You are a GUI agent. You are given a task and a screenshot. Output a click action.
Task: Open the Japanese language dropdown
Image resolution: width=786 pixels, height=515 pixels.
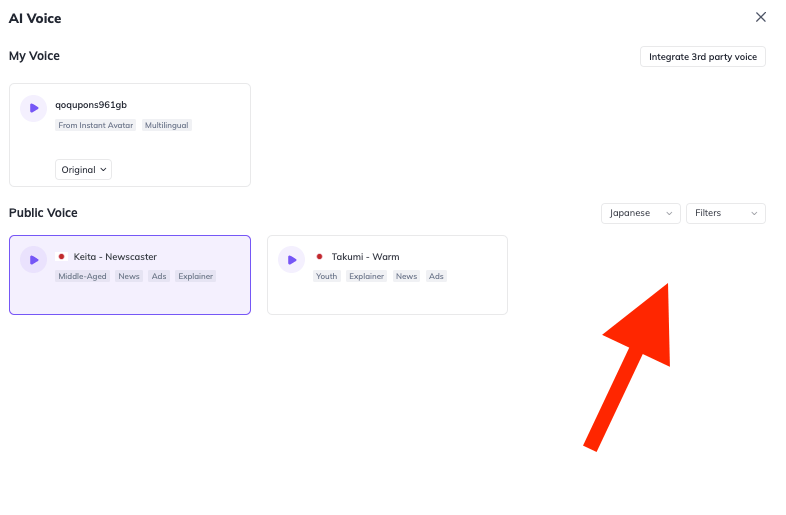(641, 213)
